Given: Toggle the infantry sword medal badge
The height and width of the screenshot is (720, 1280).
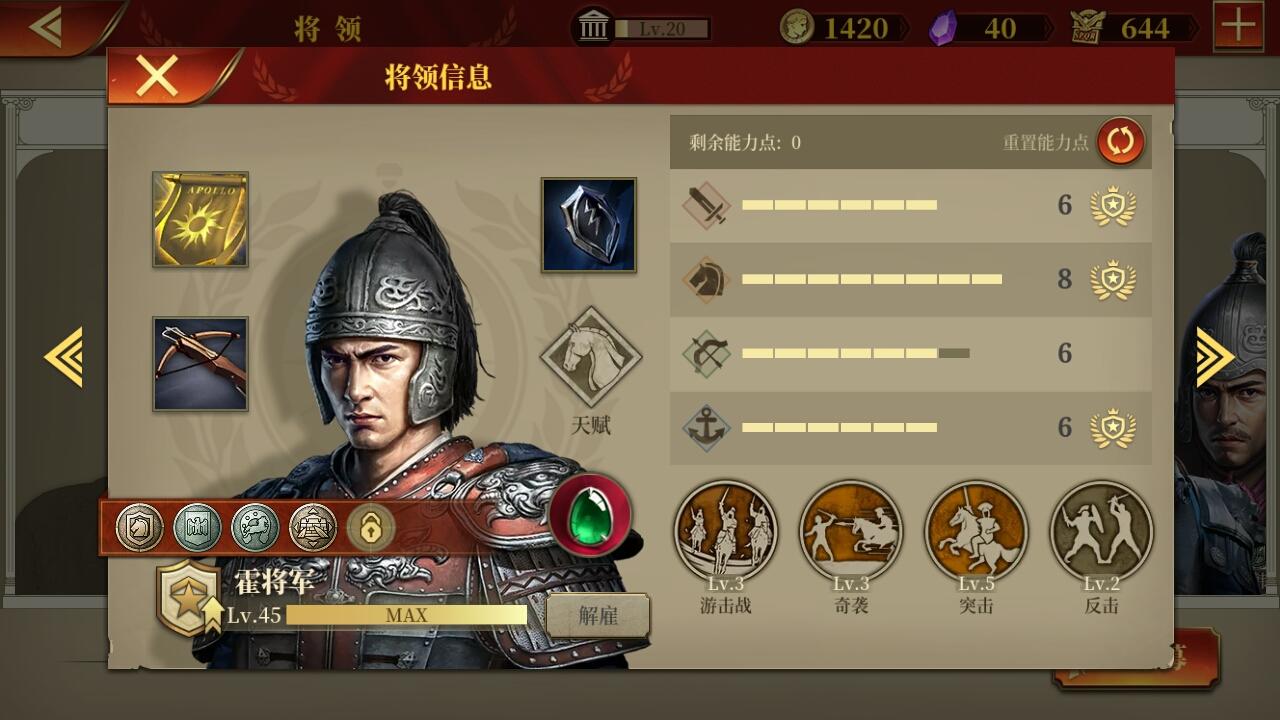Looking at the screenshot, I should pos(1112,205).
